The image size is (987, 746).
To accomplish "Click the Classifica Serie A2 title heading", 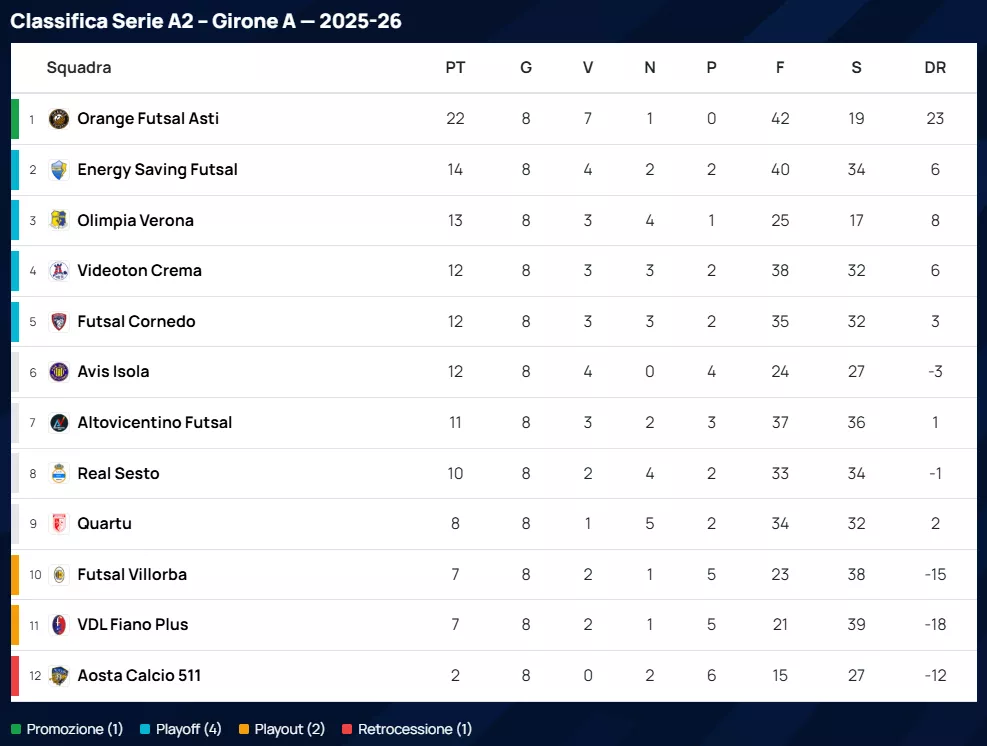I will point(206,21).
